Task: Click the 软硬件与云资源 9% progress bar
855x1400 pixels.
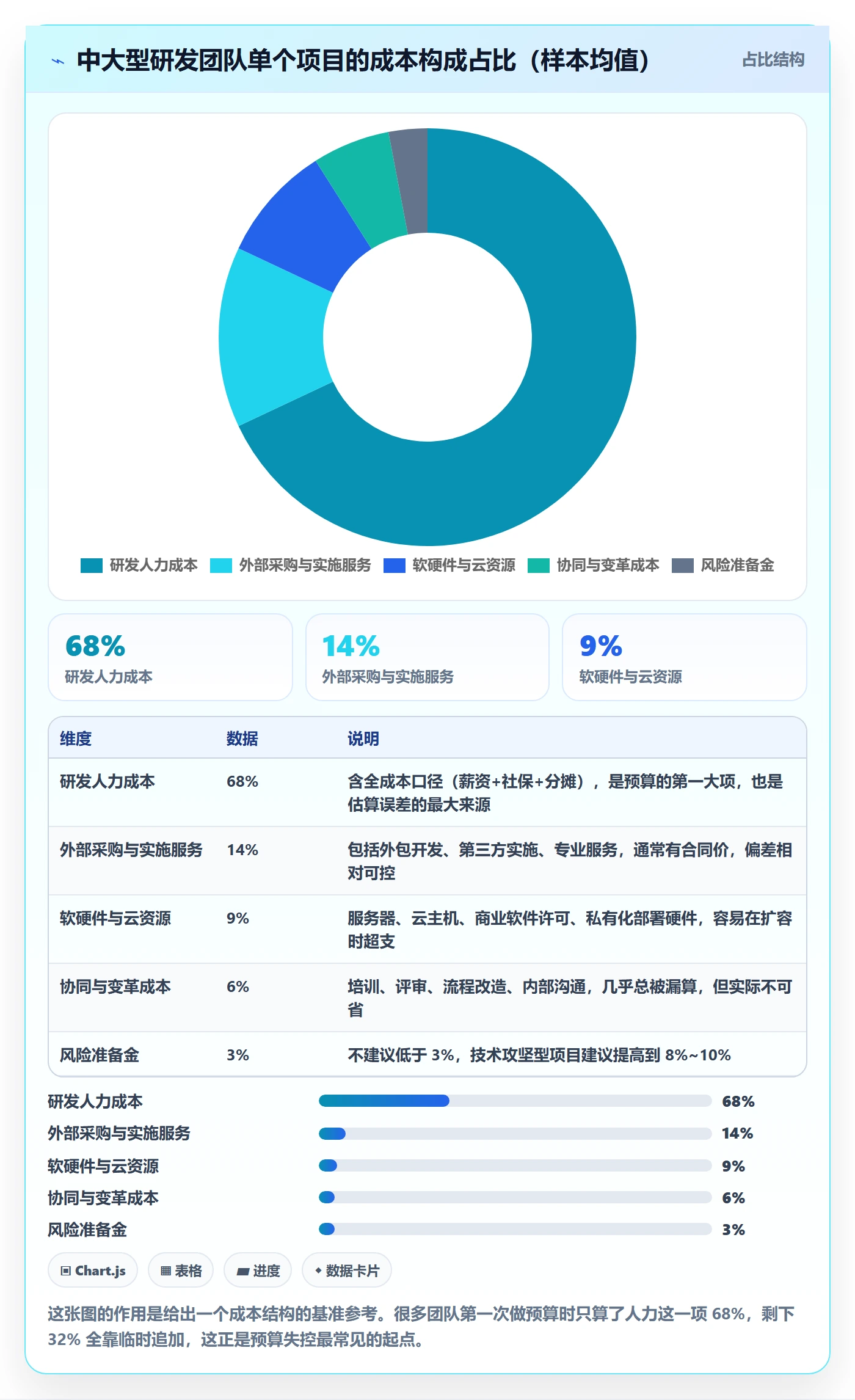Action: 515,1165
